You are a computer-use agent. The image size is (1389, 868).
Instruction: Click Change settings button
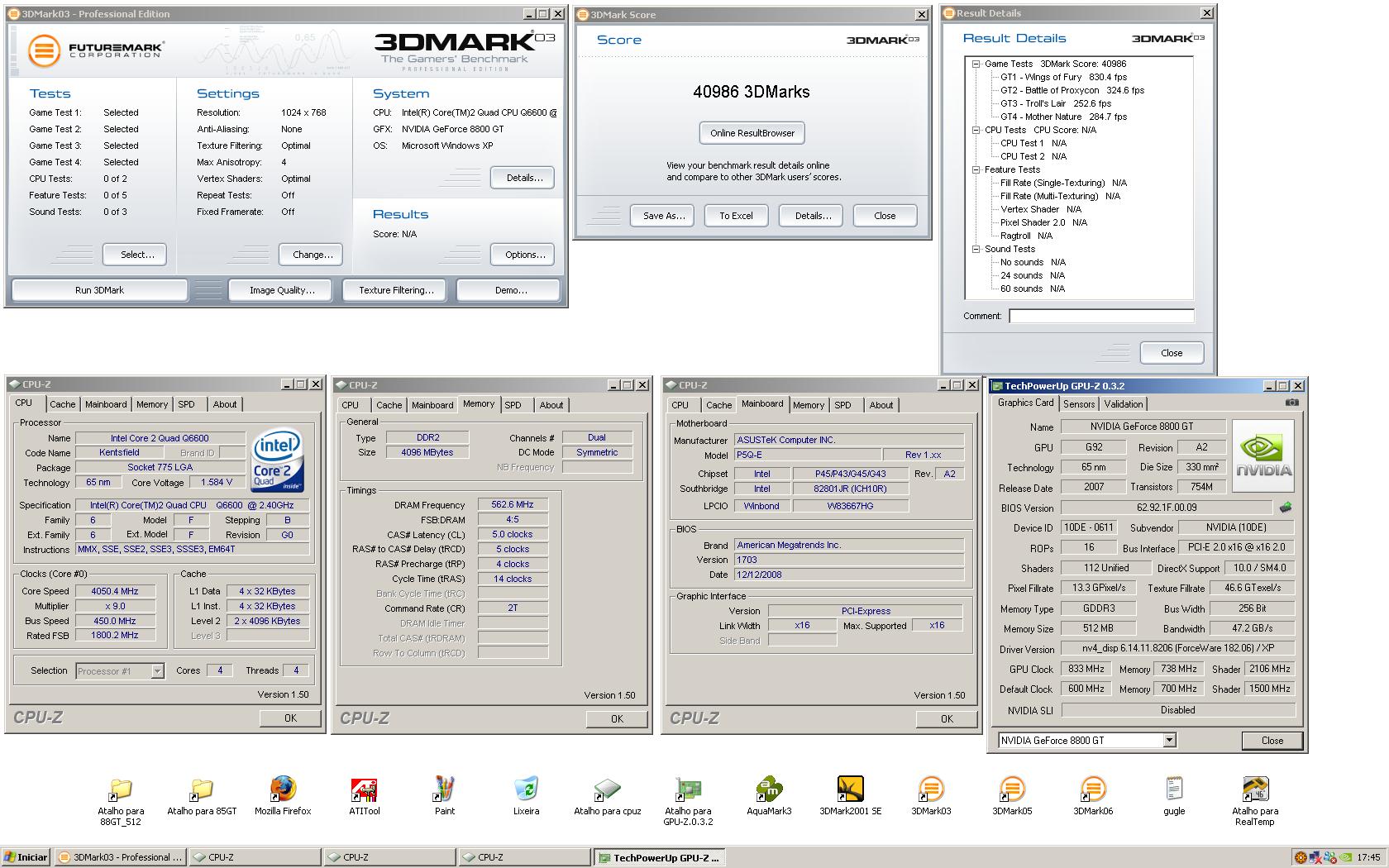(x=313, y=255)
